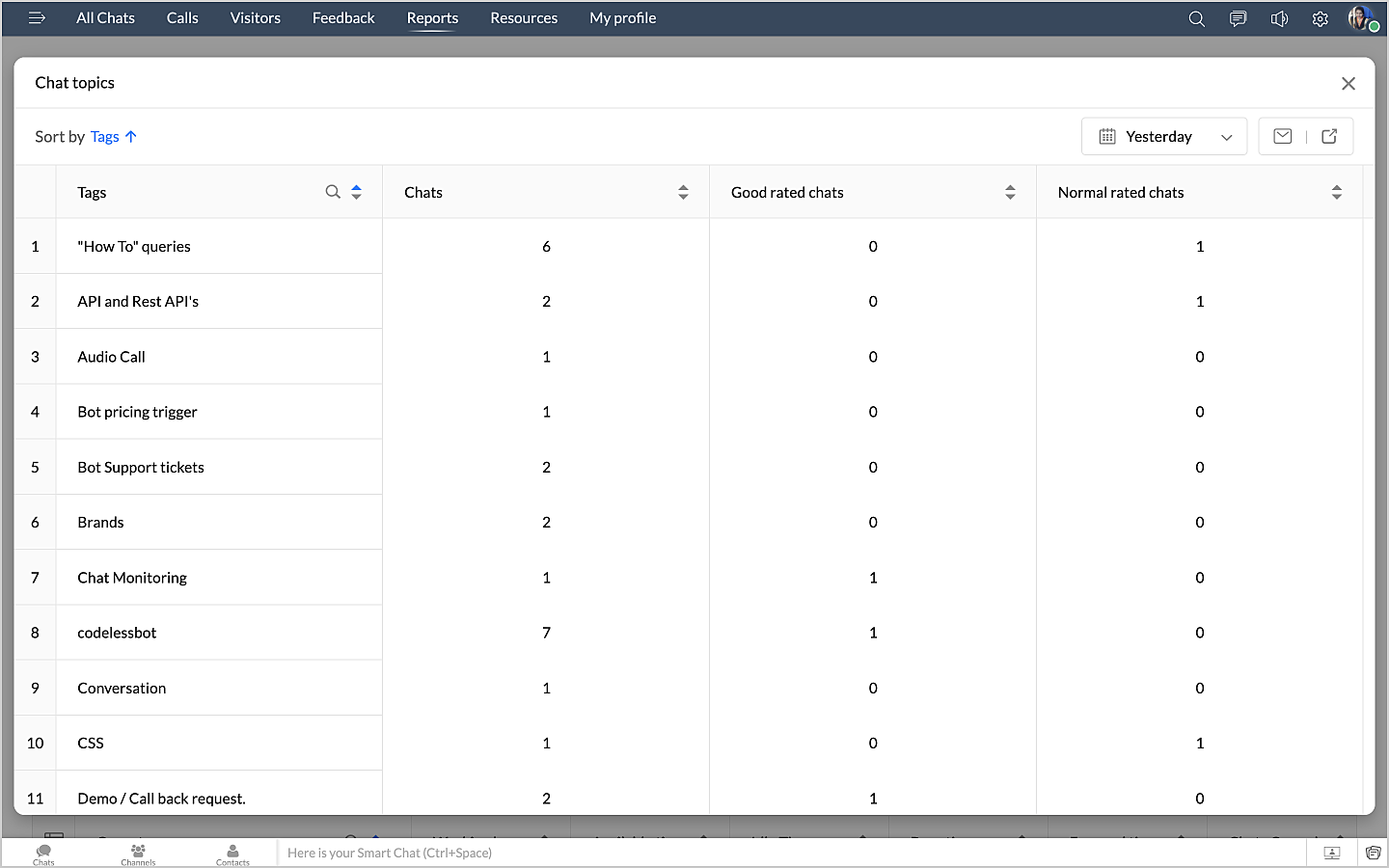
Task: Click the screen share icon in bottom bar
Action: point(1332,853)
